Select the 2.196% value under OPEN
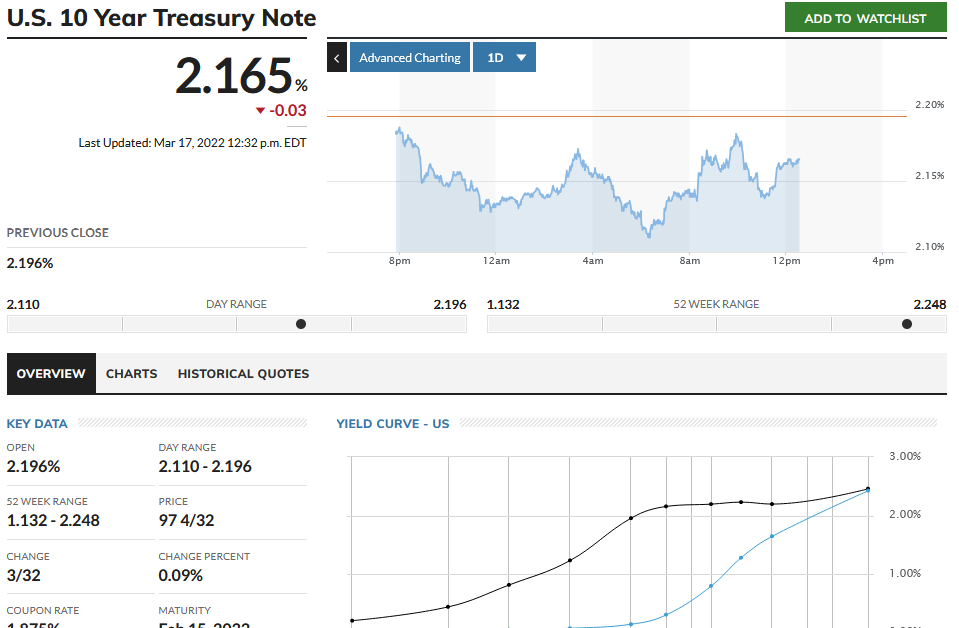Image resolution: width=959 pixels, height=628 pixels. pyautogui.click(x=34, y=467)
